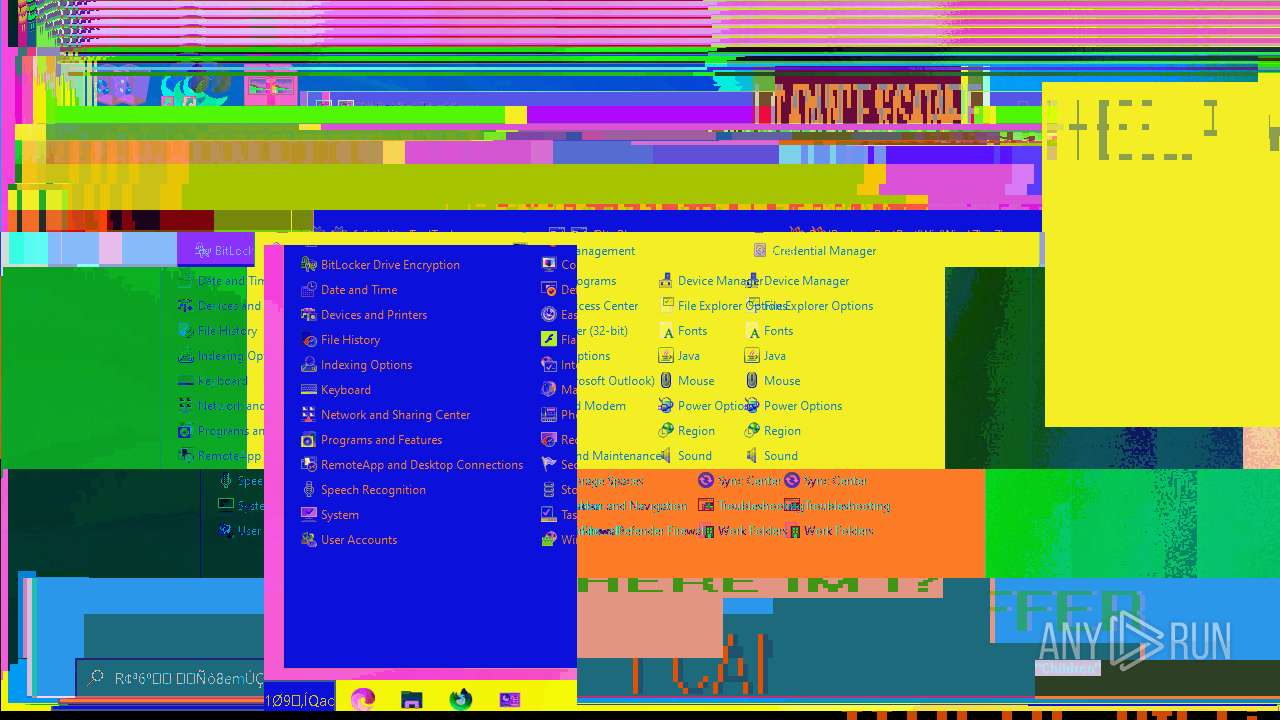Open Network and Sharing Center icon in blue panel
The width and height of the screenshot is (1280, 720).
click(309, 415)
